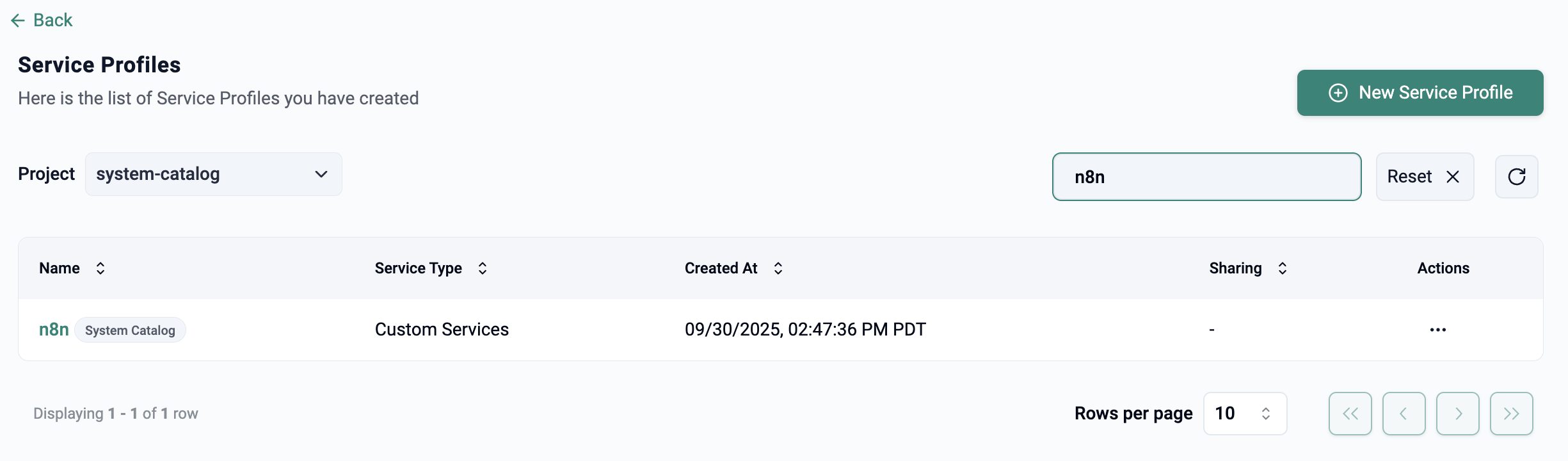Screen dimensions: 1568x461
Task: Open actions menu for n8n row
Action: point(1437,330)
